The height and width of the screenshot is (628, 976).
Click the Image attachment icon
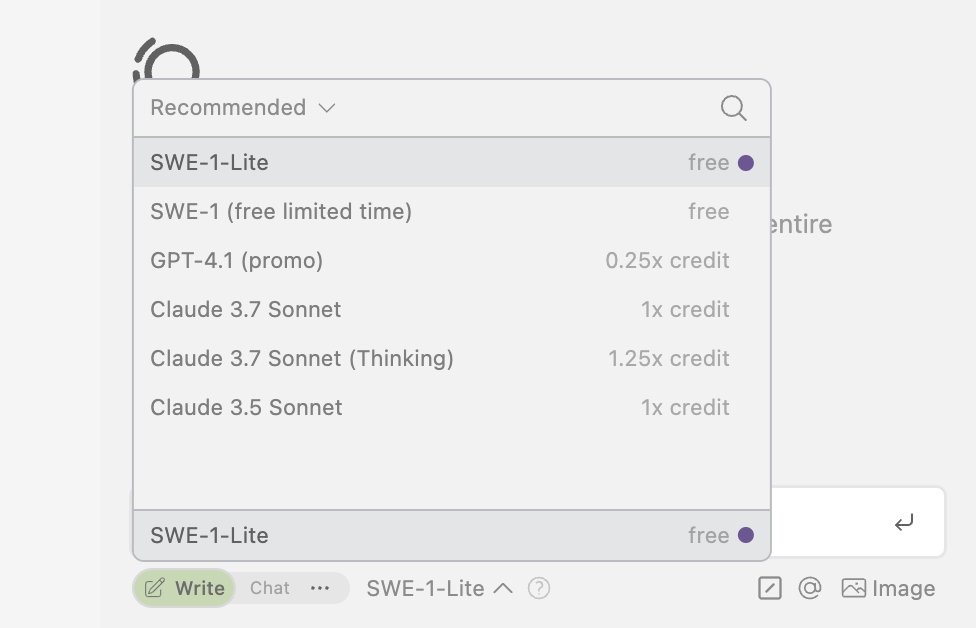coord(853,588)
